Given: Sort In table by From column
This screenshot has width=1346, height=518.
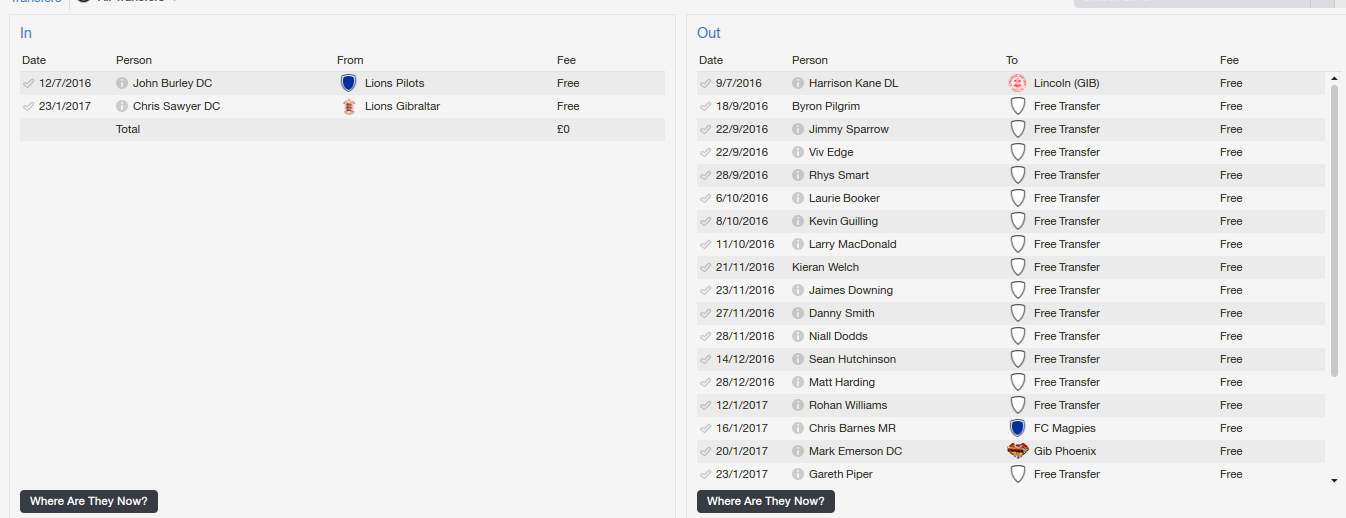Looking at the screenshot, I should click(x=350, y=60).
